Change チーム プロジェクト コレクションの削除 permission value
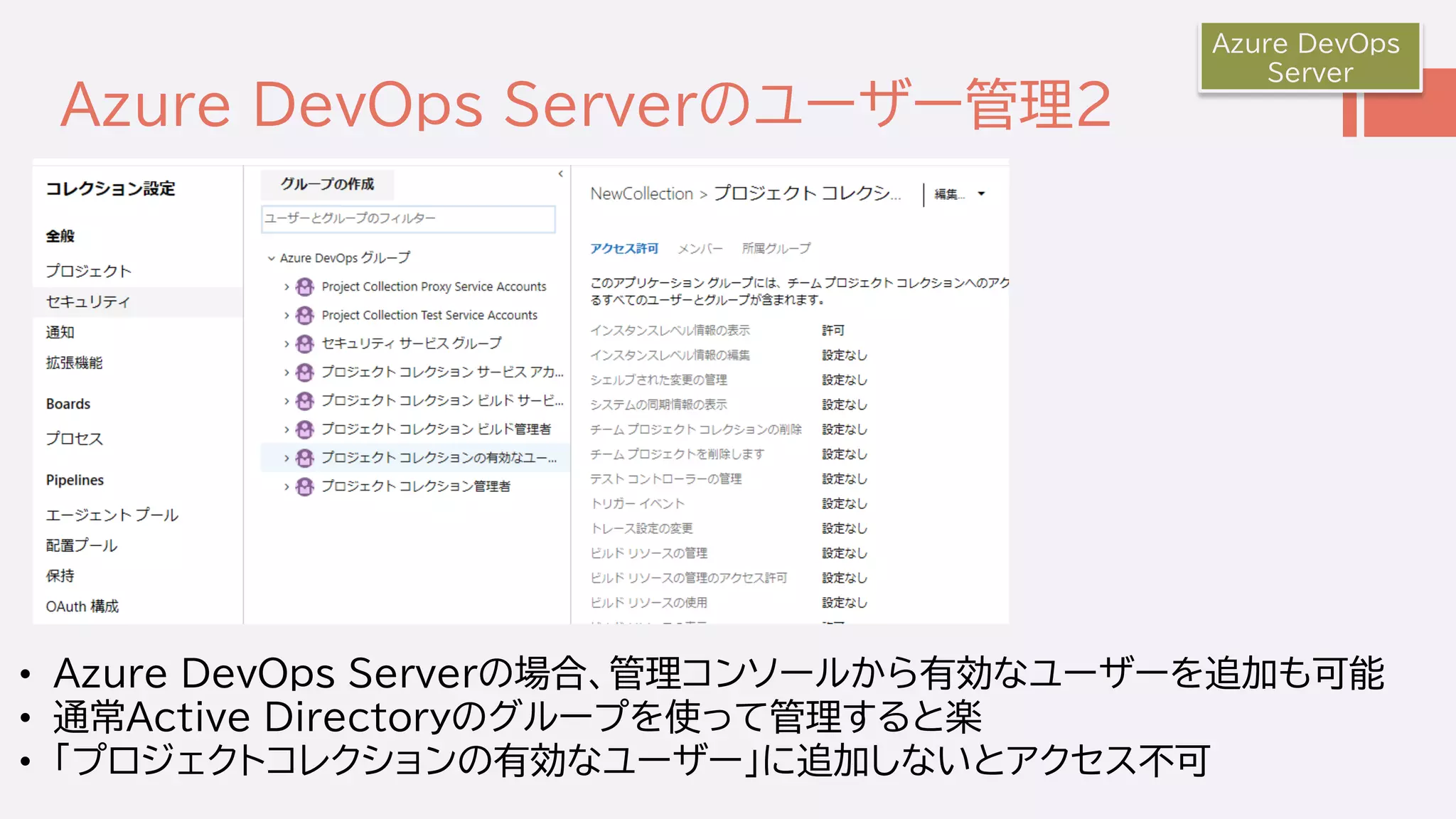 [845, 429]
